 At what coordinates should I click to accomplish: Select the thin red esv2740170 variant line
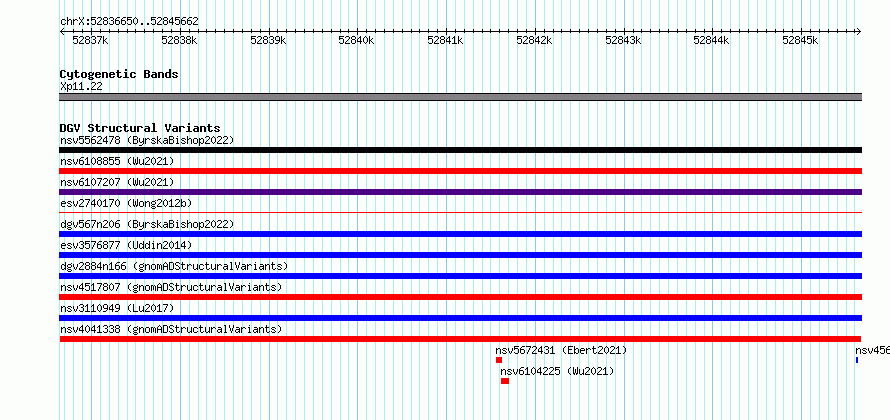pos(460,213)
